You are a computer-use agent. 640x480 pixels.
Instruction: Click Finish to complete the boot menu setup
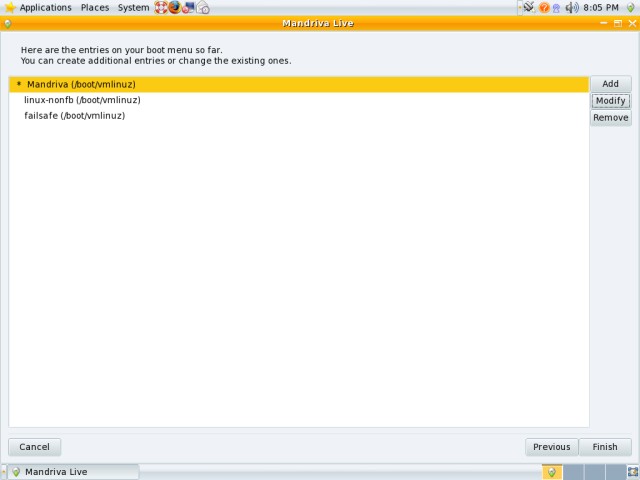(x=605, y=447)
